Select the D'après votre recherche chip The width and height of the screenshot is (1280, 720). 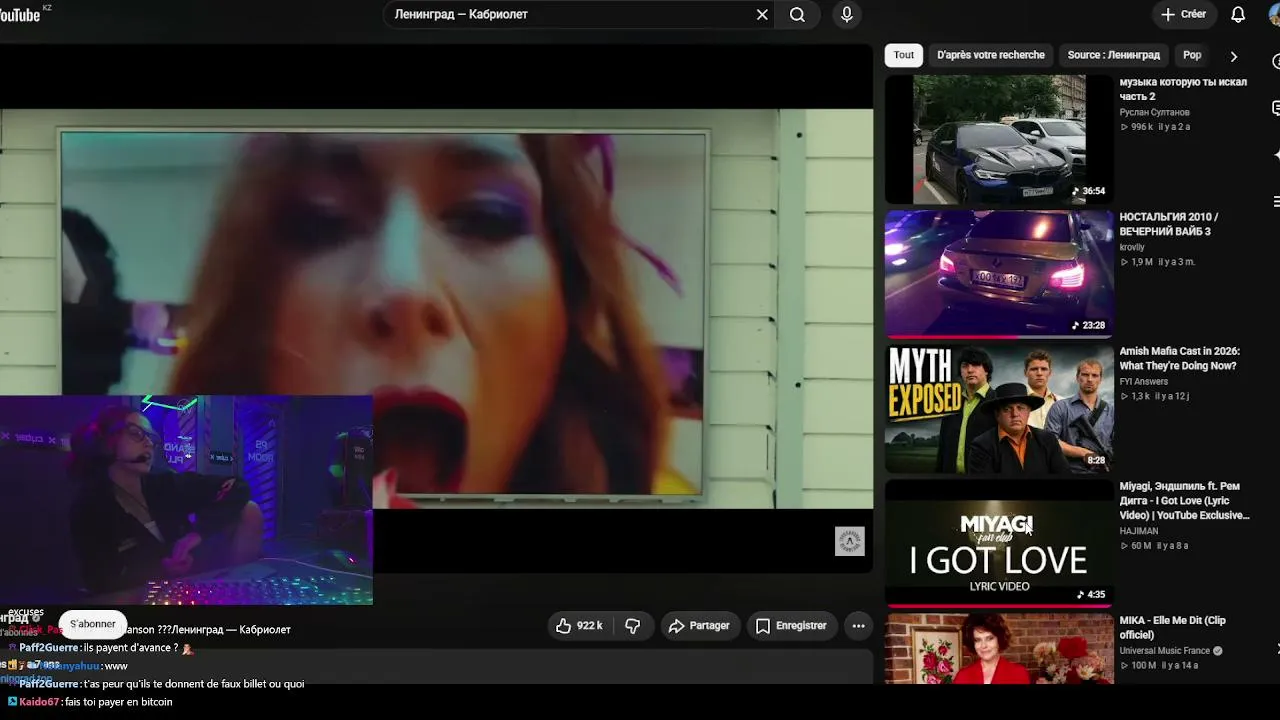(991, 55)
